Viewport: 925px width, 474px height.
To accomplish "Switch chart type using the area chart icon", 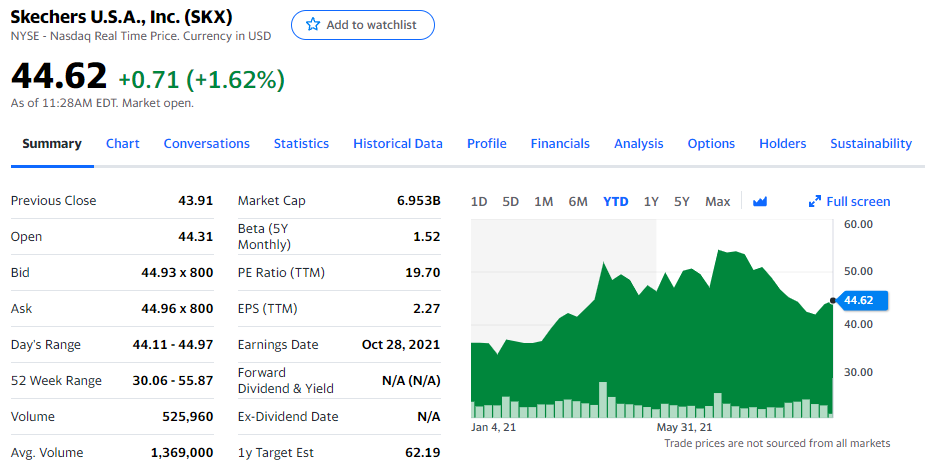I will (x=760, y=201).
